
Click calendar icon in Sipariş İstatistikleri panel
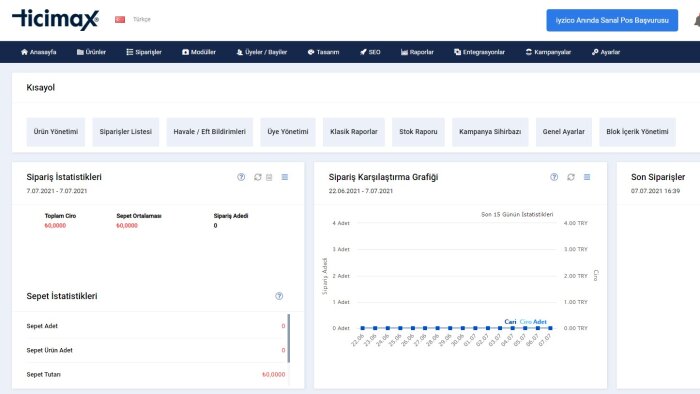click(269, 177)
